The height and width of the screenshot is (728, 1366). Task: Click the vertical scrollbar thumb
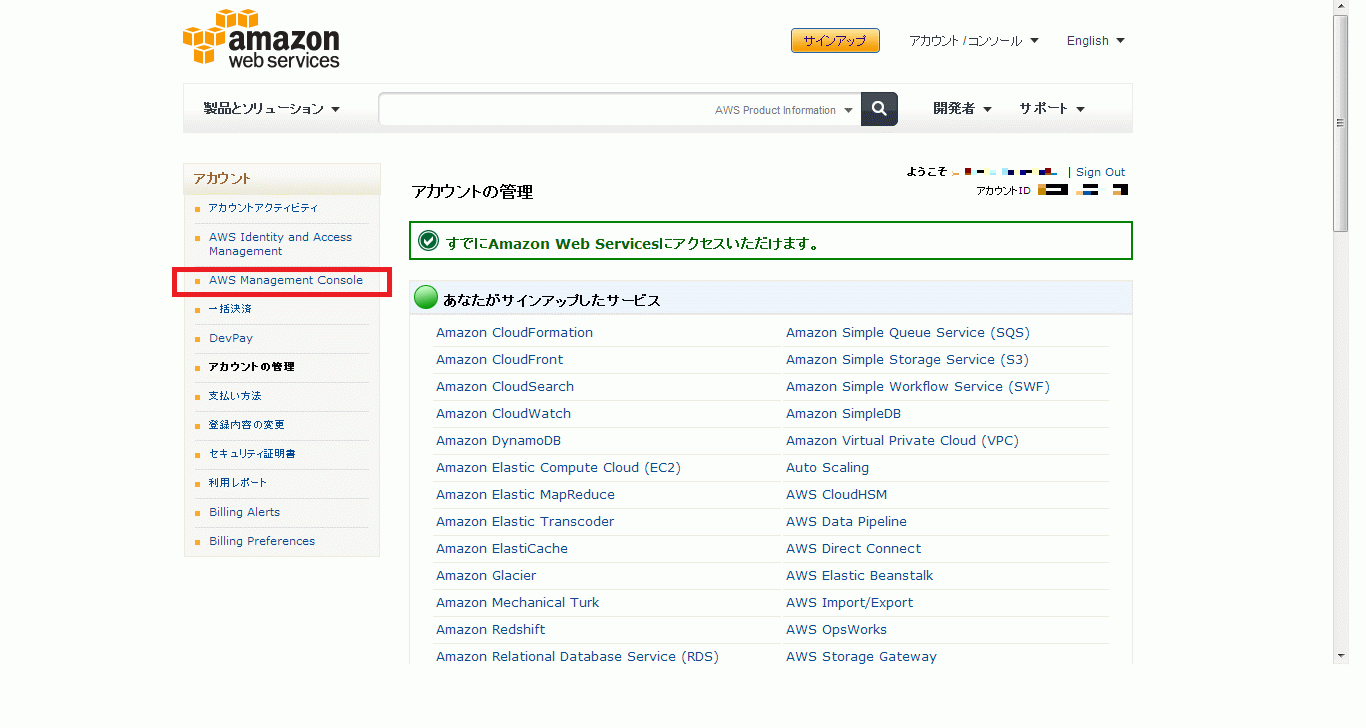point(1341,123)
